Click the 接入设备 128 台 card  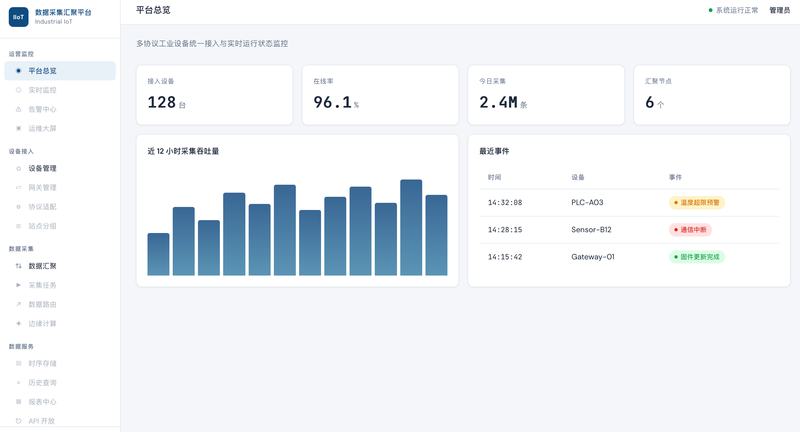tap(214, 95)
